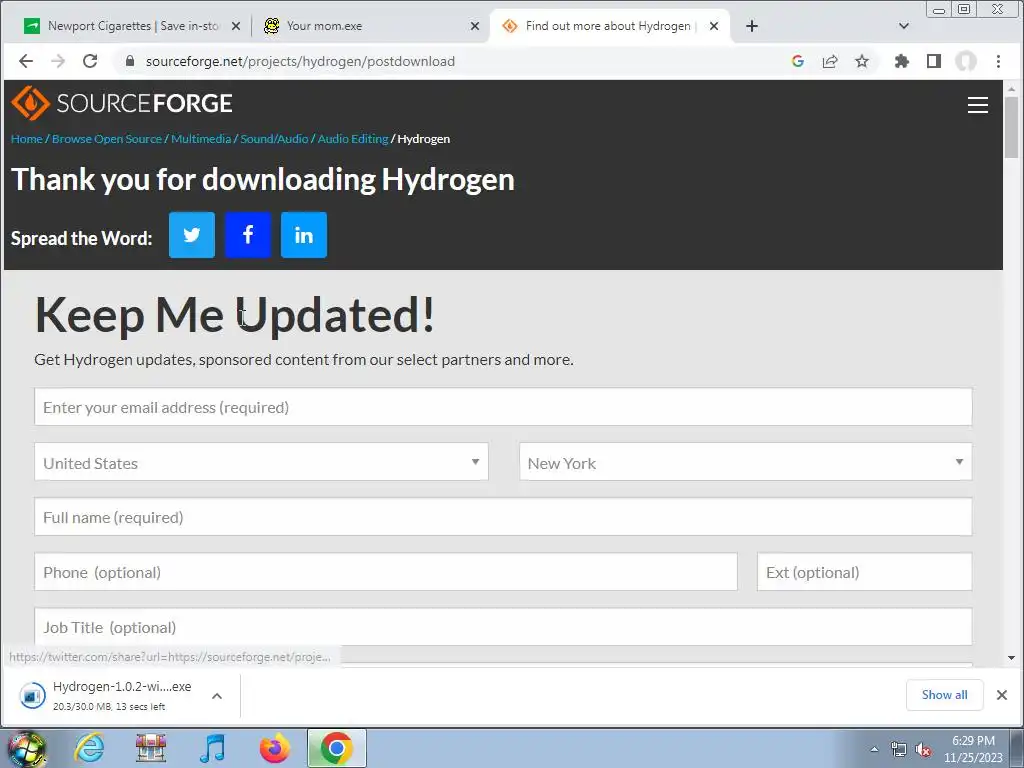
Task: Open the Windows Start menu
Action: [27, 748]
